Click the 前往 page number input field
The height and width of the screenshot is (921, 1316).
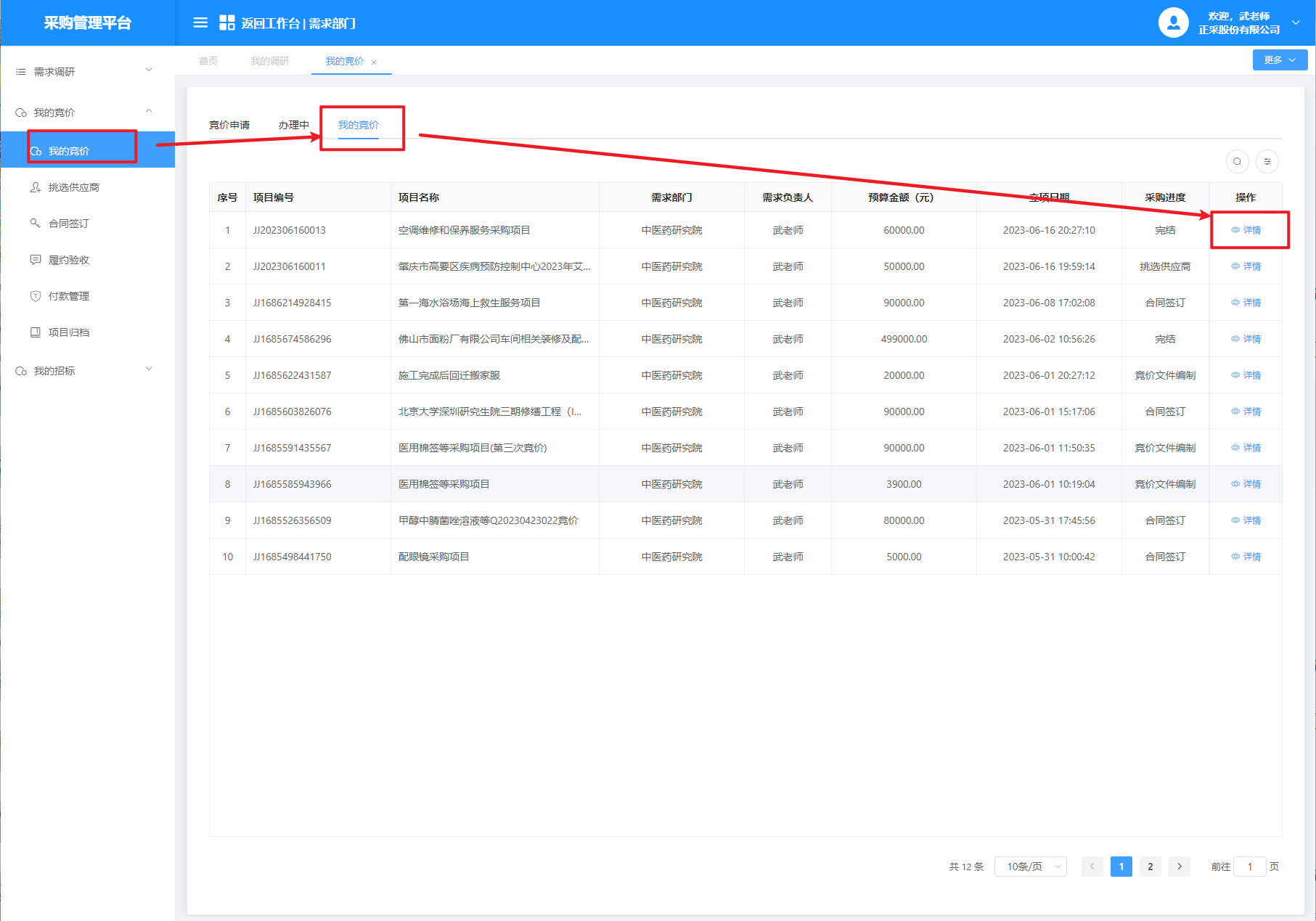click(1249, 867)
